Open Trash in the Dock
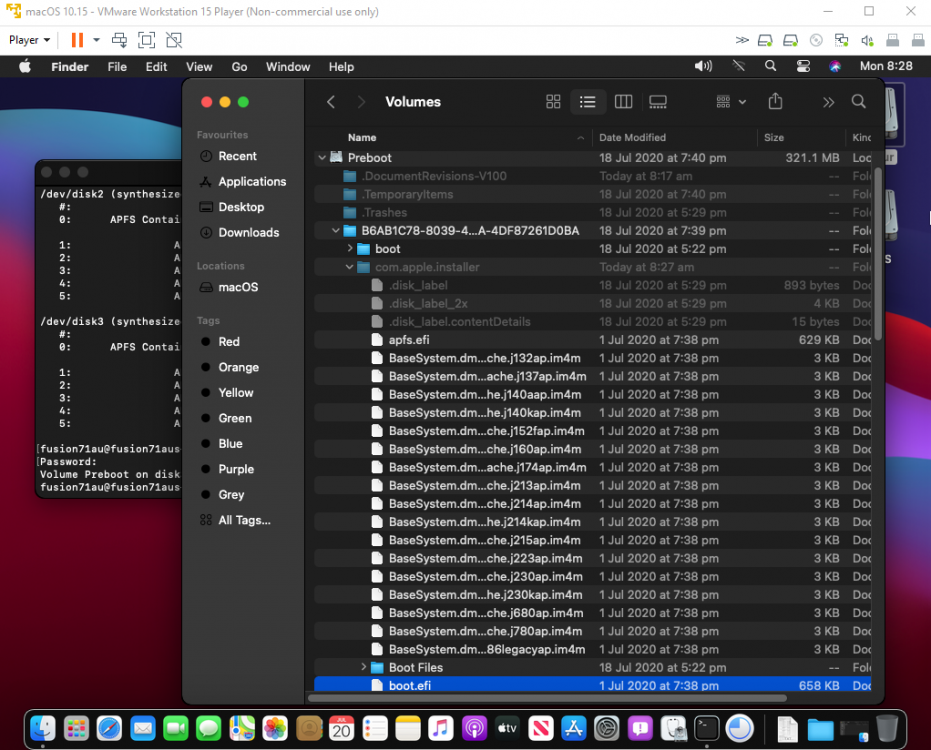 click(x=886, y=728)
